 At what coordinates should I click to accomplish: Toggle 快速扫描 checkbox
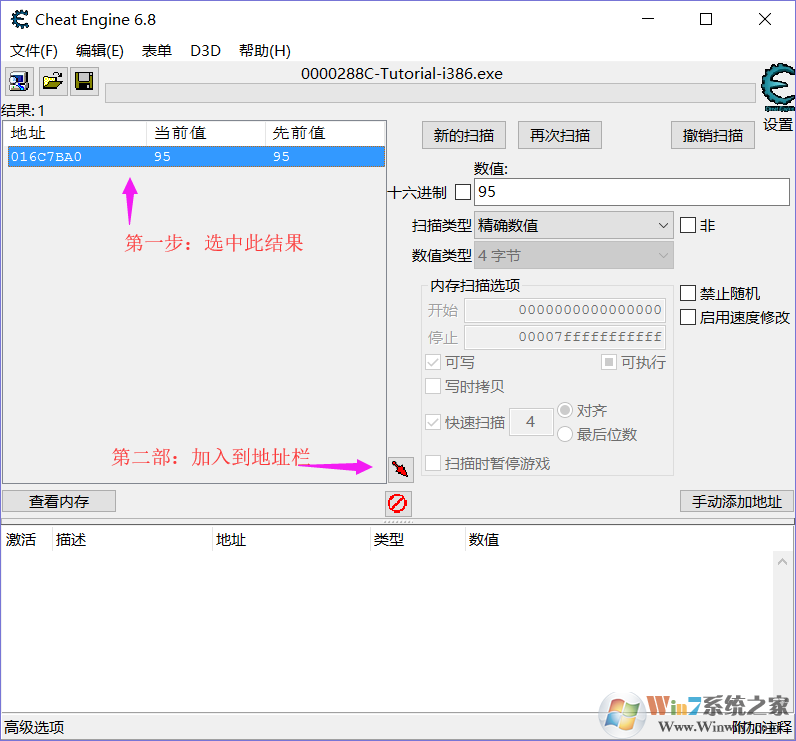point(433,422)
